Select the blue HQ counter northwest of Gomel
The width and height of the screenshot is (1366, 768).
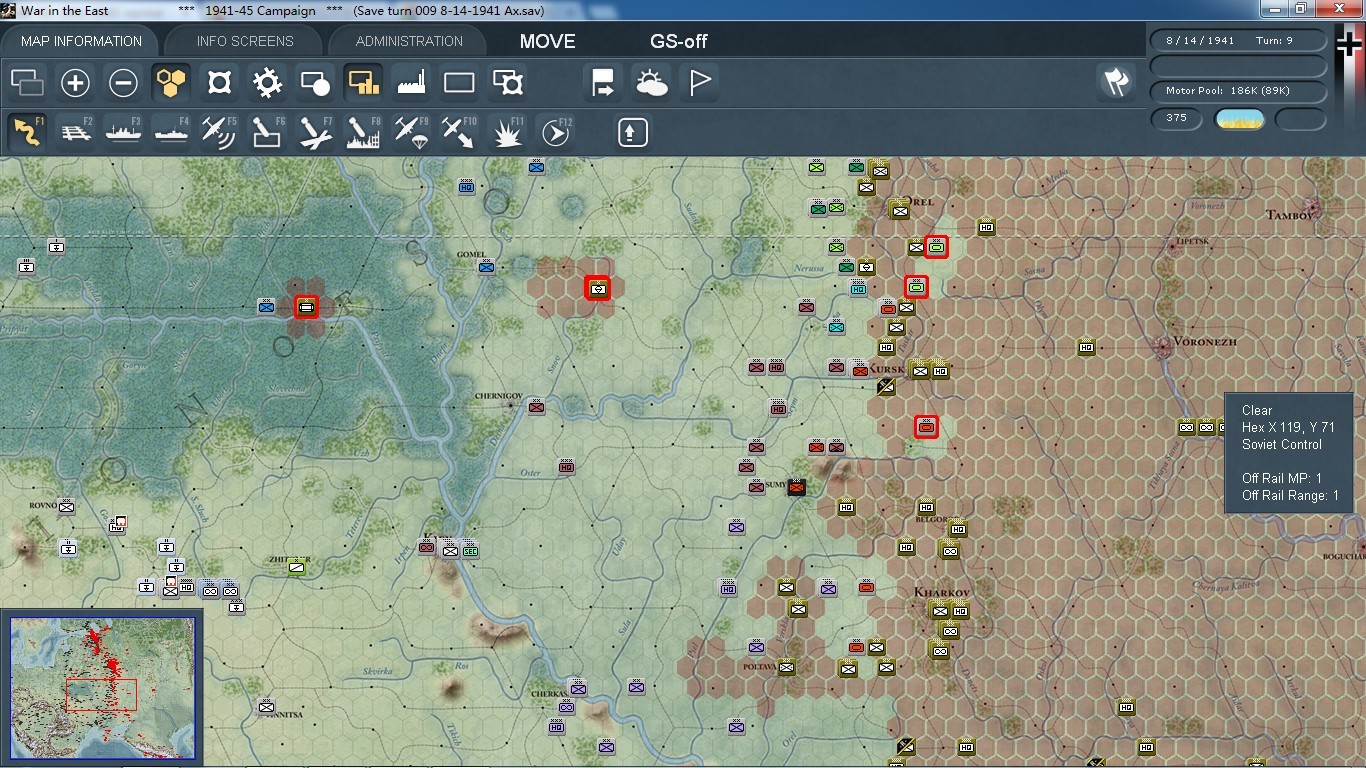click(x=466, y=186)
